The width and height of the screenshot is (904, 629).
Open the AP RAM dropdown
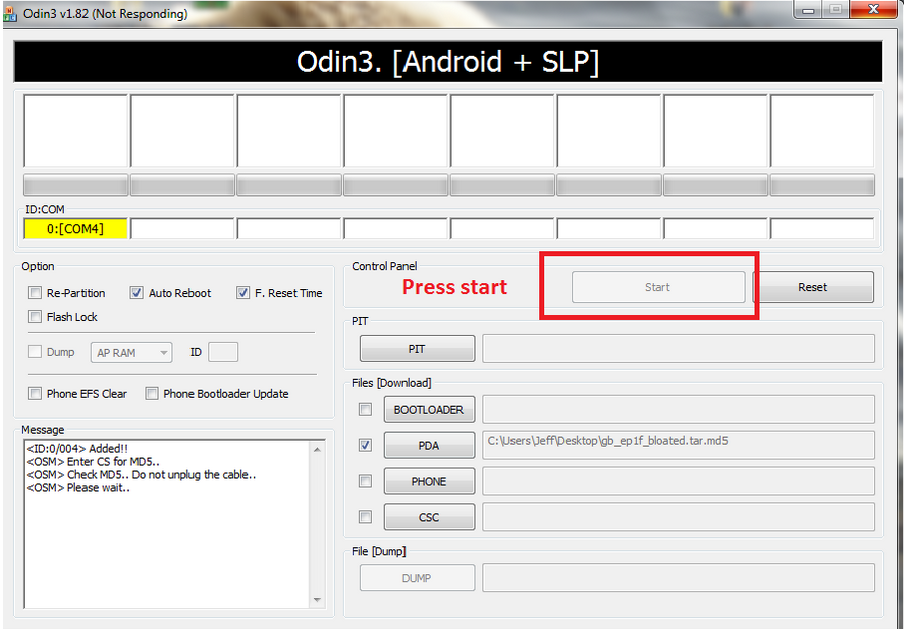pos(131,352)
